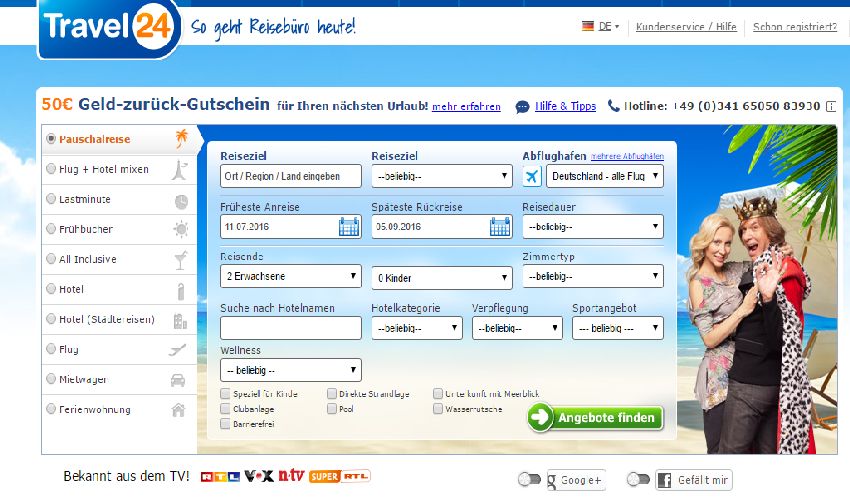Check the Pool option
Viewport: 850px width, 500px height.
click(332, 409)
